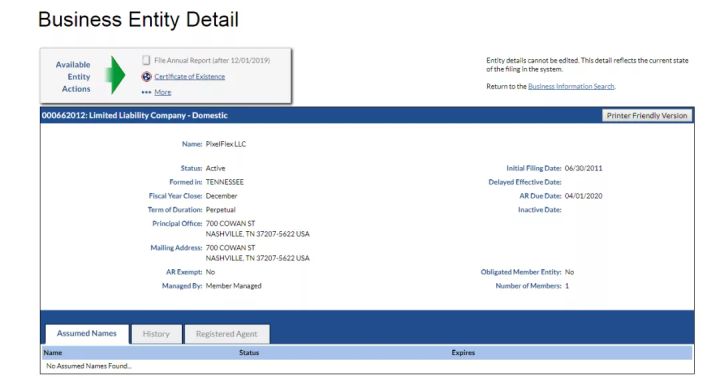
Task: Sort by the Expires column header
Action: point(463,353)
